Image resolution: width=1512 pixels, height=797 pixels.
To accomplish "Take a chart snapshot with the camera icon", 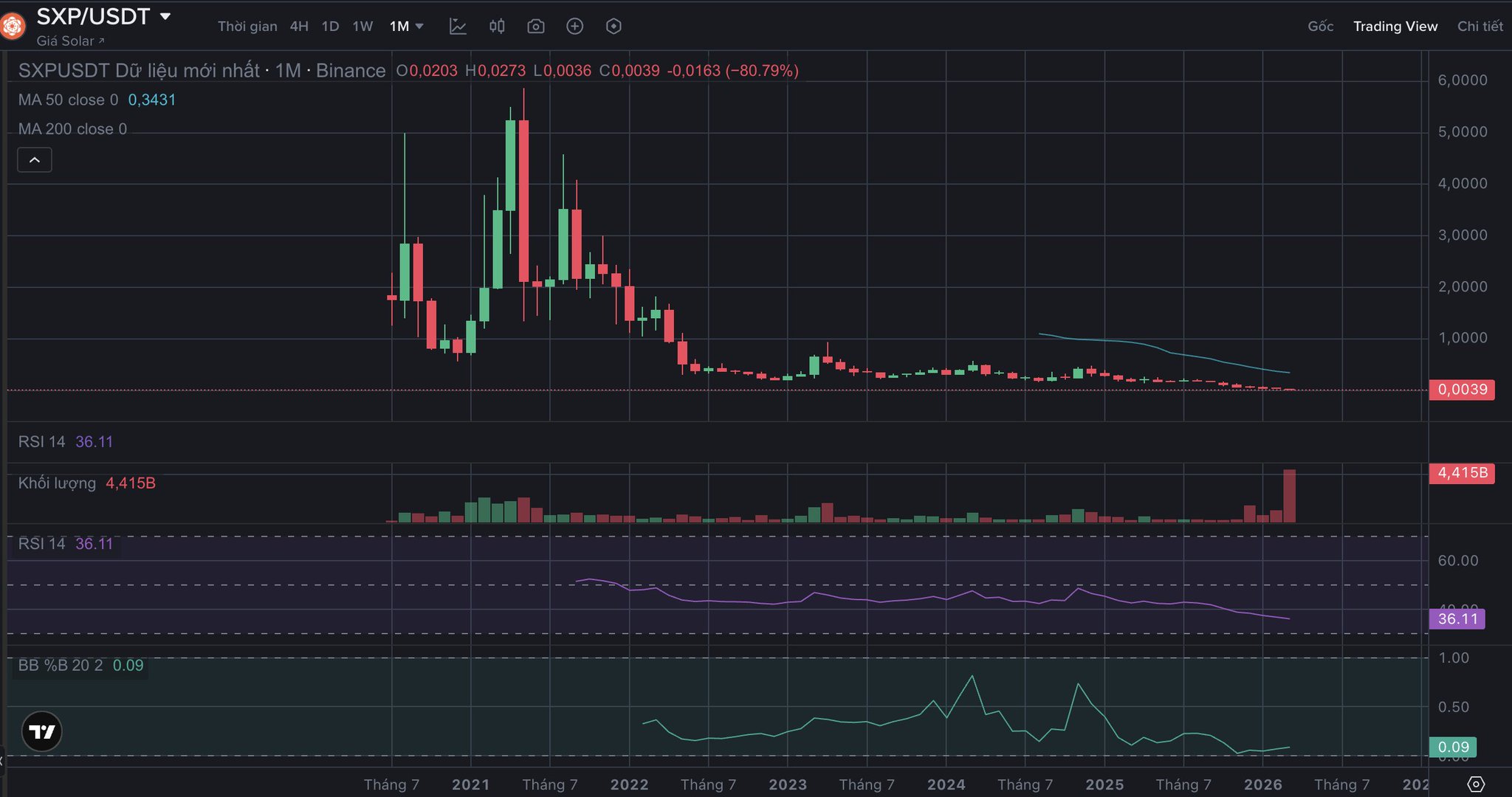I will click(x=536, y=27).
